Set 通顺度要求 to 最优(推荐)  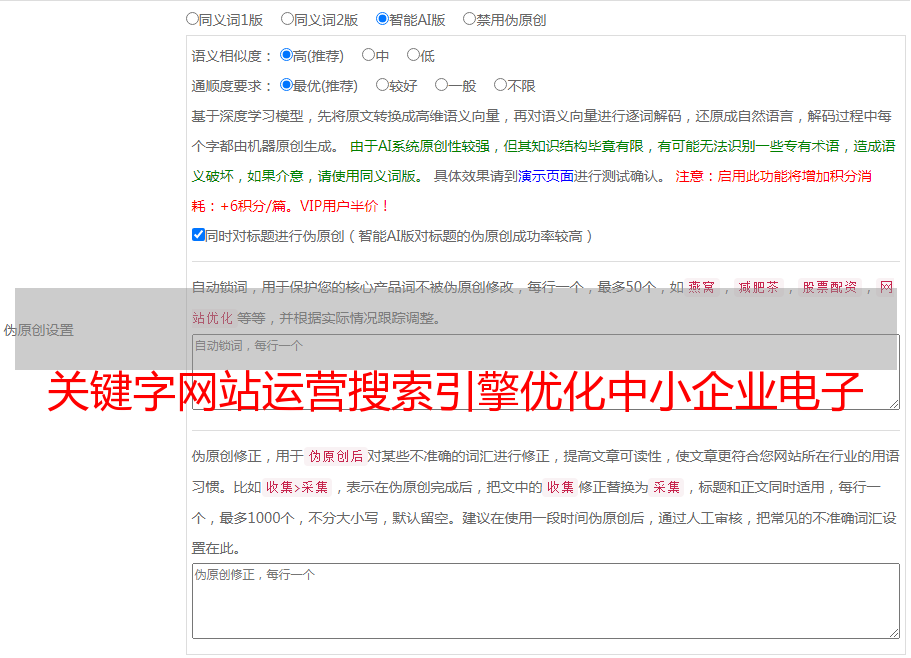(287, 86)
